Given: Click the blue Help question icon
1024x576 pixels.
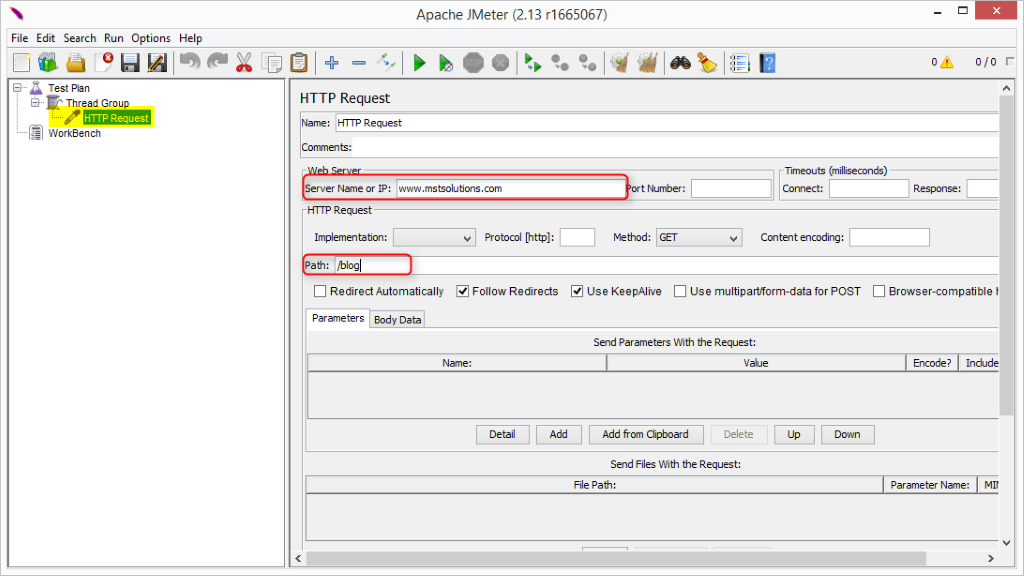Looking at the screenshot, I should [767, 63].
